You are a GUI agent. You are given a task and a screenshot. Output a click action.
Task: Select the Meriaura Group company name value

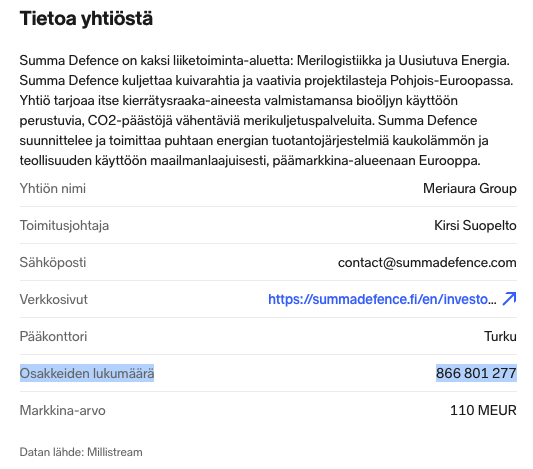[470, 188]
